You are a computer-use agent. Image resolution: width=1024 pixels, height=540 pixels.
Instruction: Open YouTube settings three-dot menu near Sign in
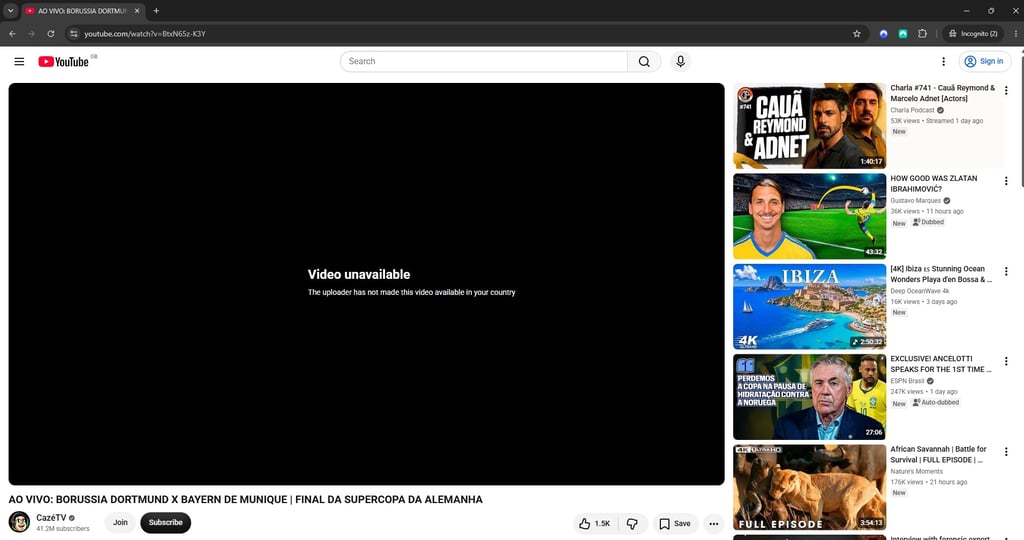[943, 61]
